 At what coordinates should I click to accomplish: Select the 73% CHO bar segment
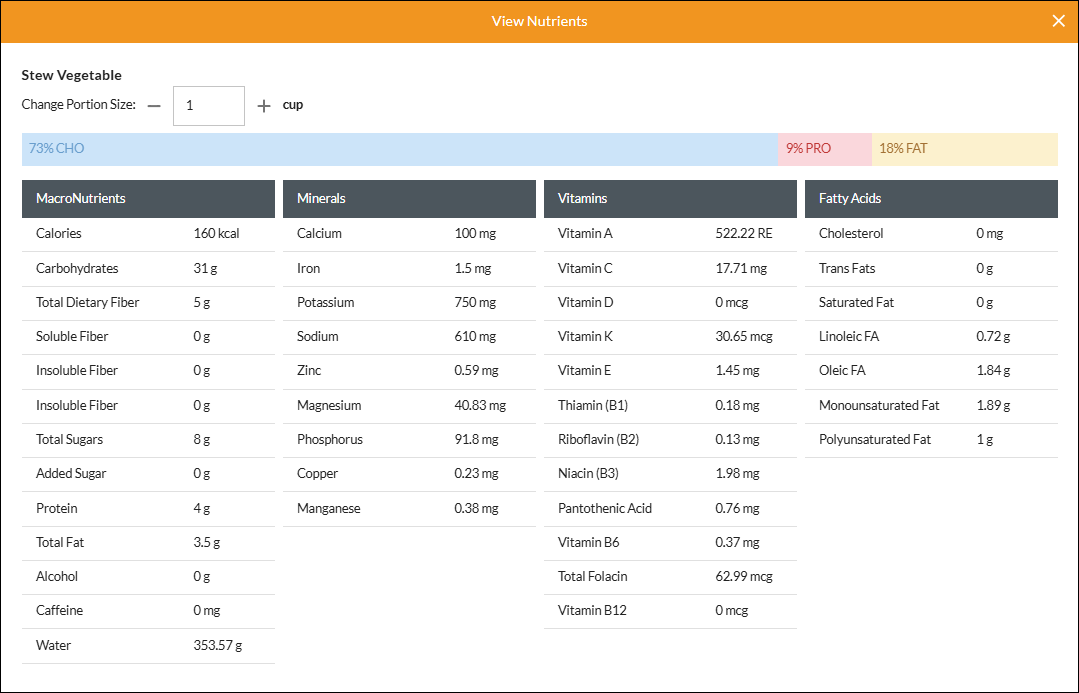coord(400,149)
